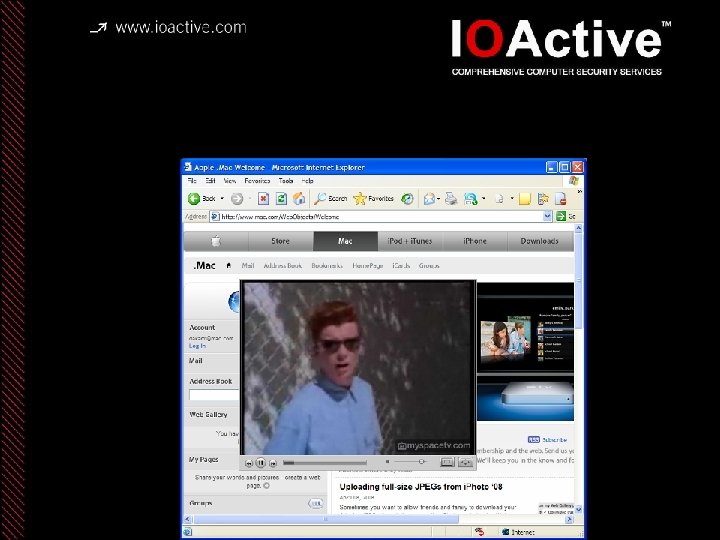Click the vertical scrollbar down arrow
The image size is (720, 540).
pyautogui.click(x=579, y=509)
